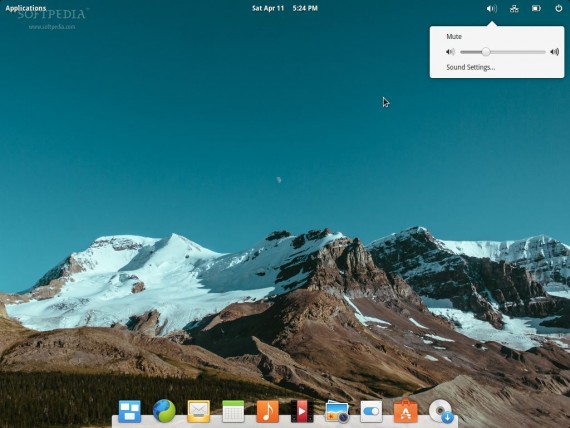This screenshot has height=428, width=570.
Task: Click the sound volume indicator icon
Action: tap(491, 8)
